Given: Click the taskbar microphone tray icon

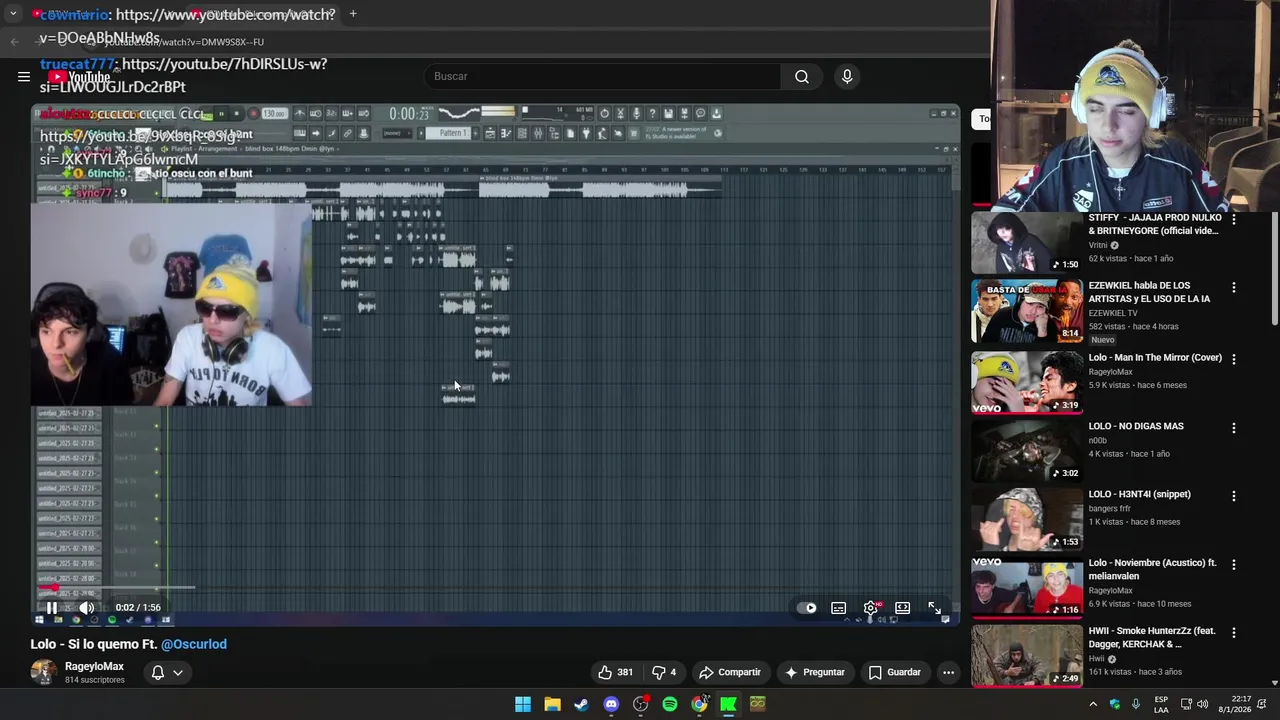Looking at the screenshot, I should click(1135, 704).
